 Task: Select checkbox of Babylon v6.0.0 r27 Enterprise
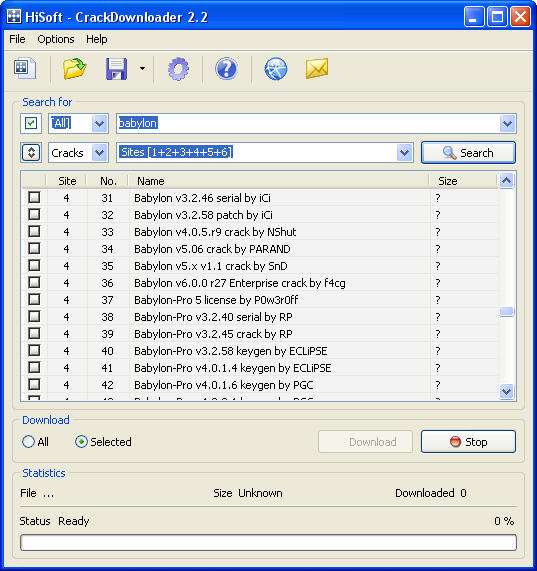(x=34, y=282)
